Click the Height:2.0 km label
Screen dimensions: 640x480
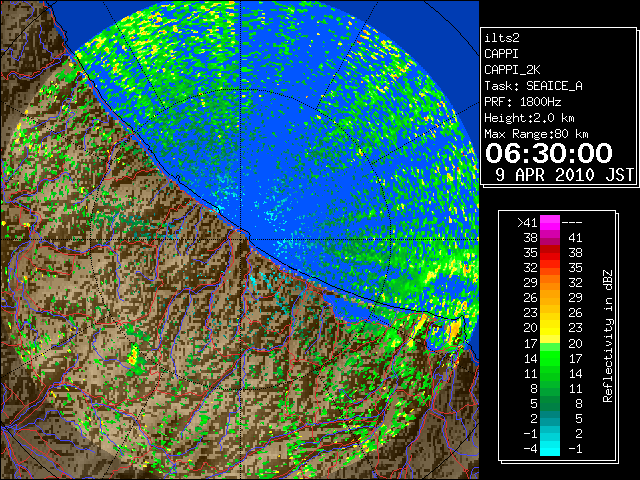(x=529, y=118)
